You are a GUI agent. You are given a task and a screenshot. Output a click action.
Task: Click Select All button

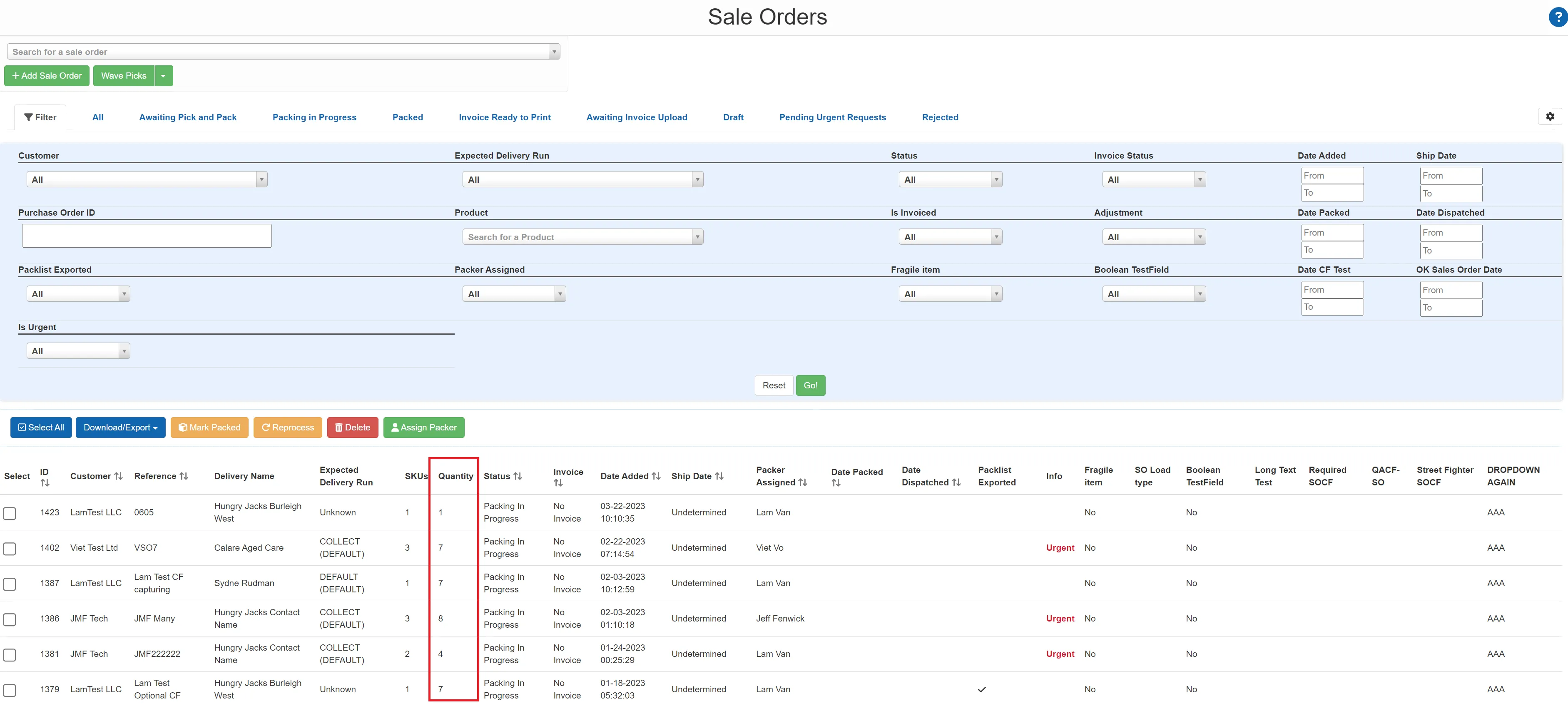click(41, 427)
